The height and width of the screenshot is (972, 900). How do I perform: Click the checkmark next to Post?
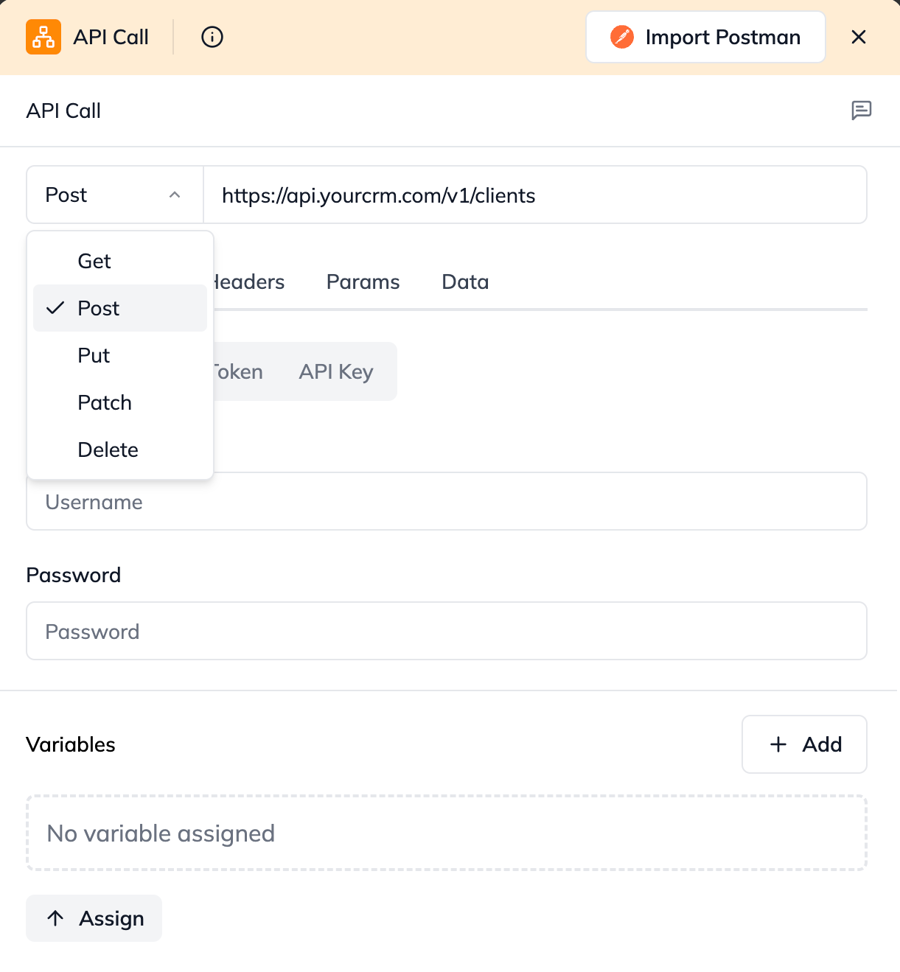pyautogui.click(x=55, y=308)
